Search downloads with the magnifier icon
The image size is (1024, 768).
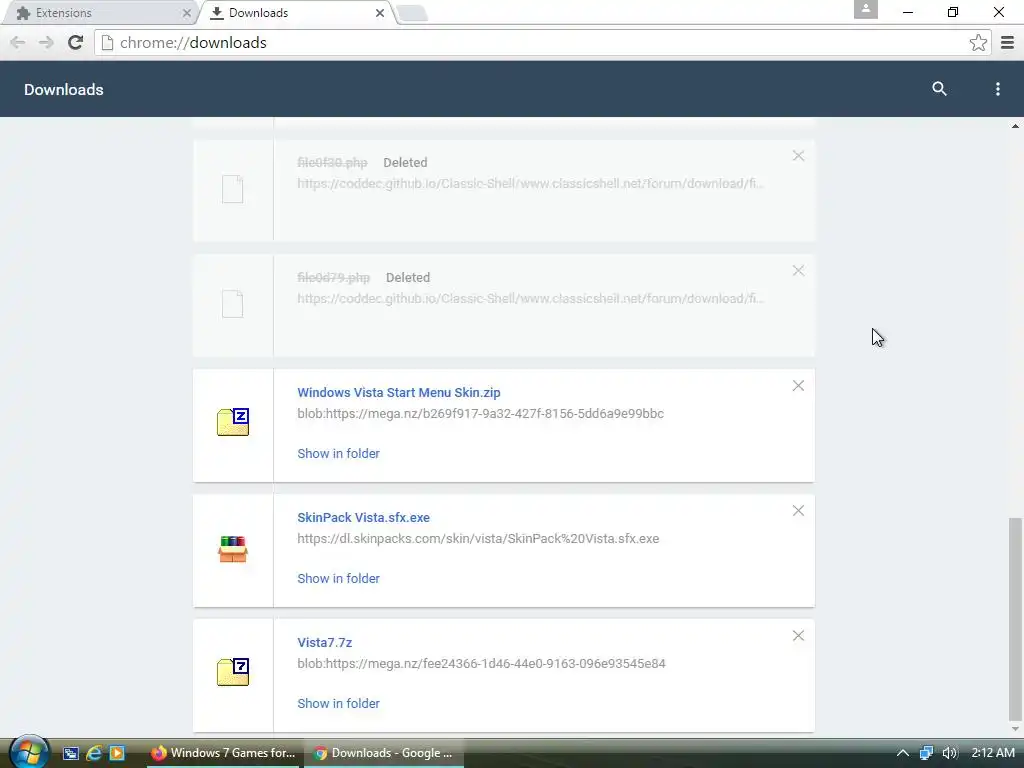939,89
